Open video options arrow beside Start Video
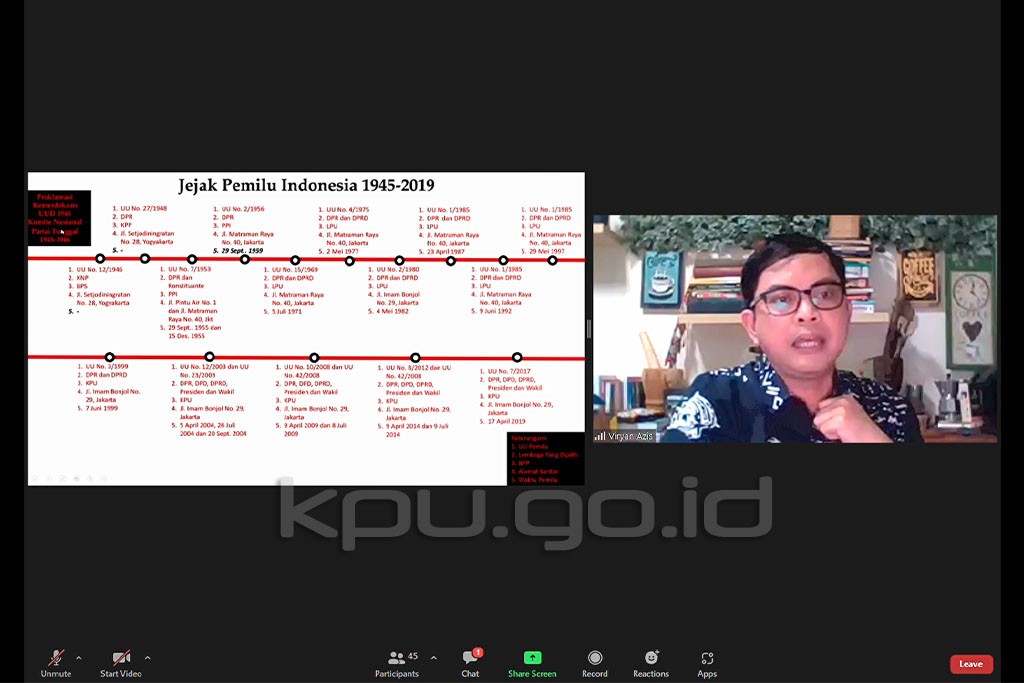 click(x=148, y=658)
